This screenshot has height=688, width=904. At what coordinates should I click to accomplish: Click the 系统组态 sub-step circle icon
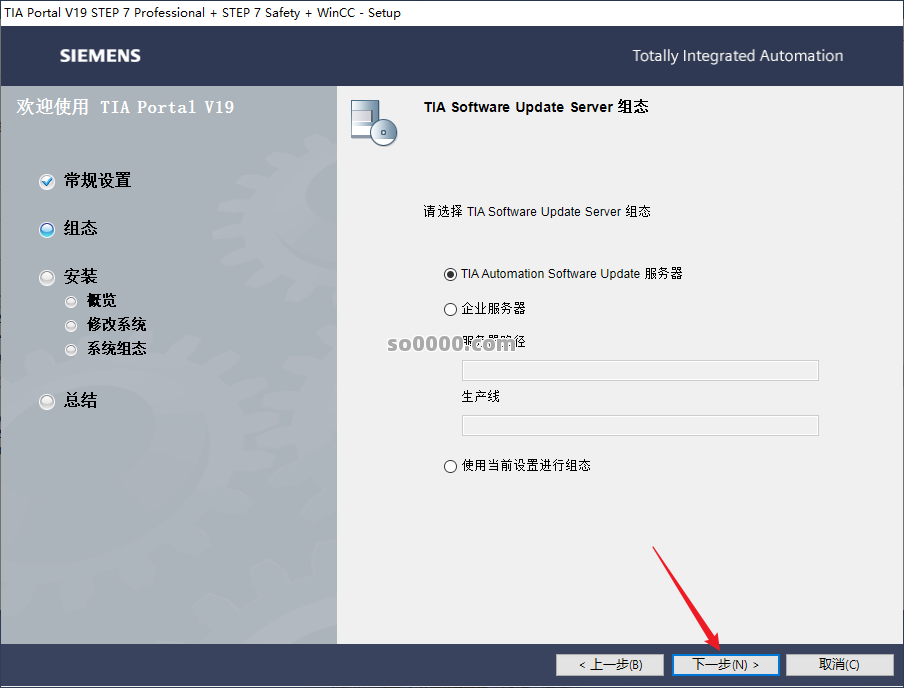pyautogui.click(x=71, y=349)
